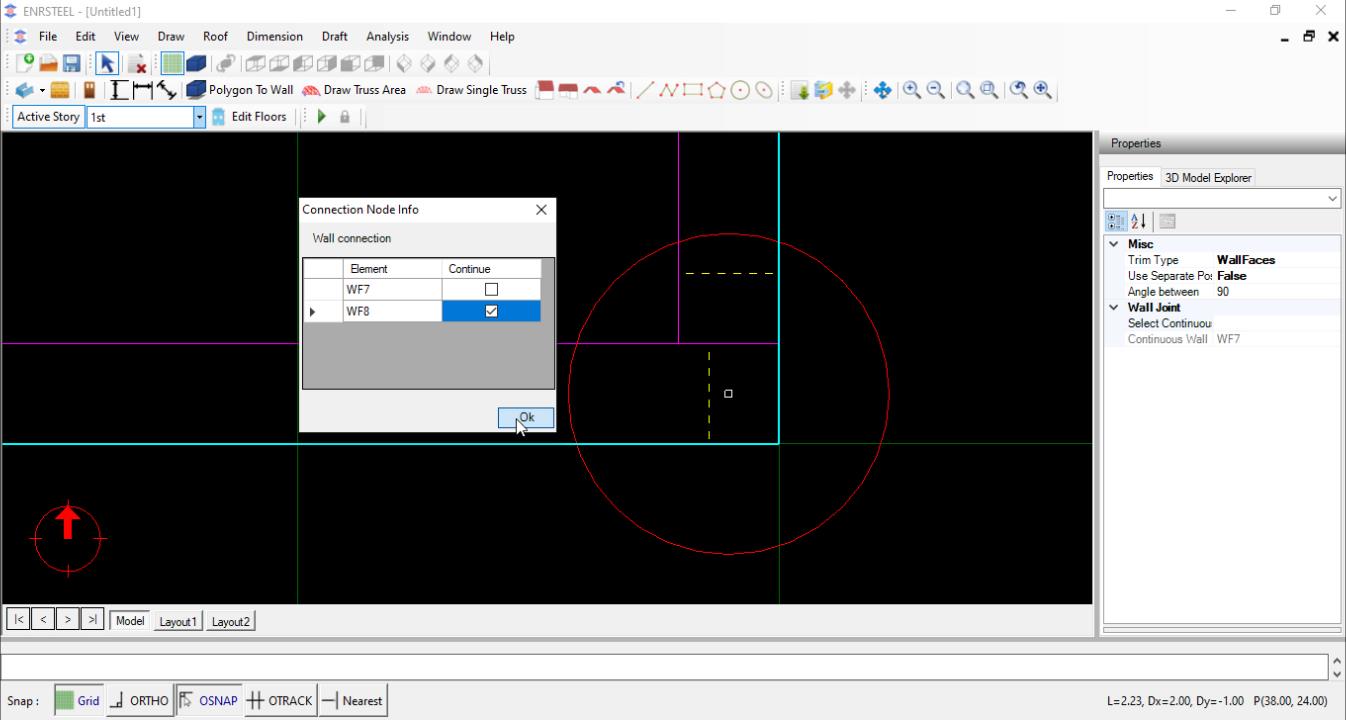
Task: Click the green Run play icon
Action: (321, 117)
